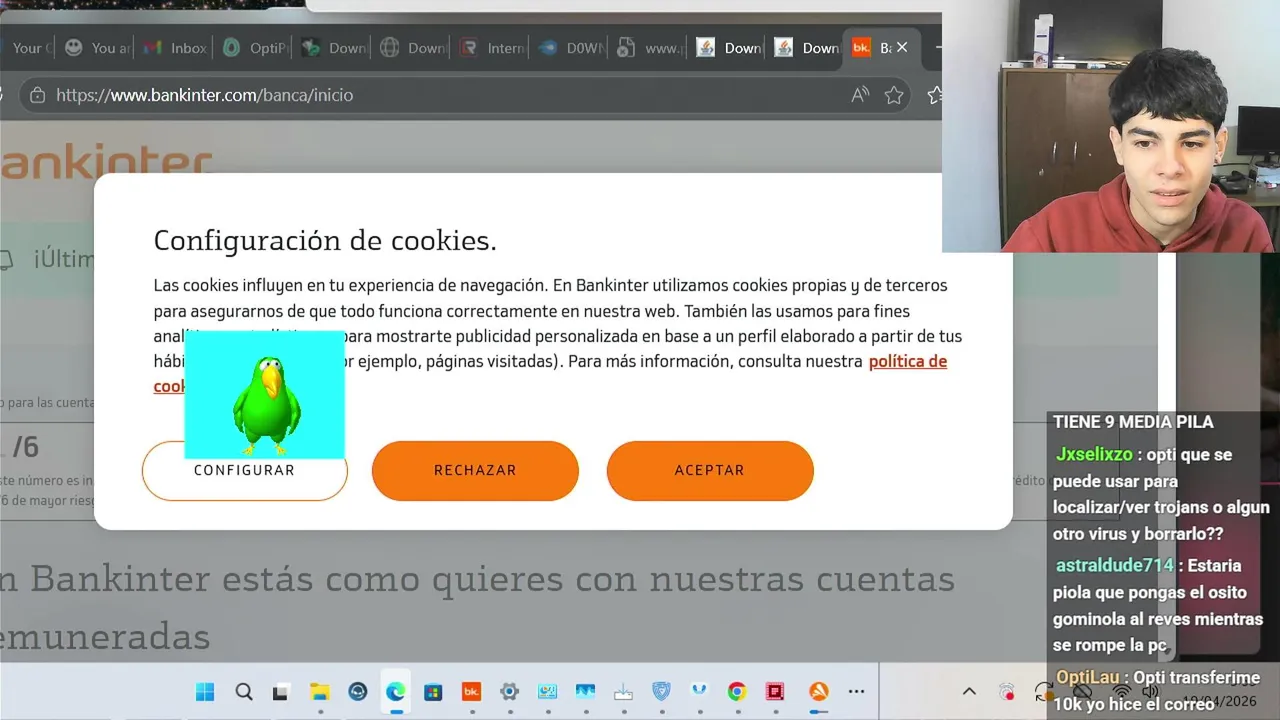Open the Bankinter bk. taskbar app
This screenshot has width=1280, height=720.
pos(471,691)
